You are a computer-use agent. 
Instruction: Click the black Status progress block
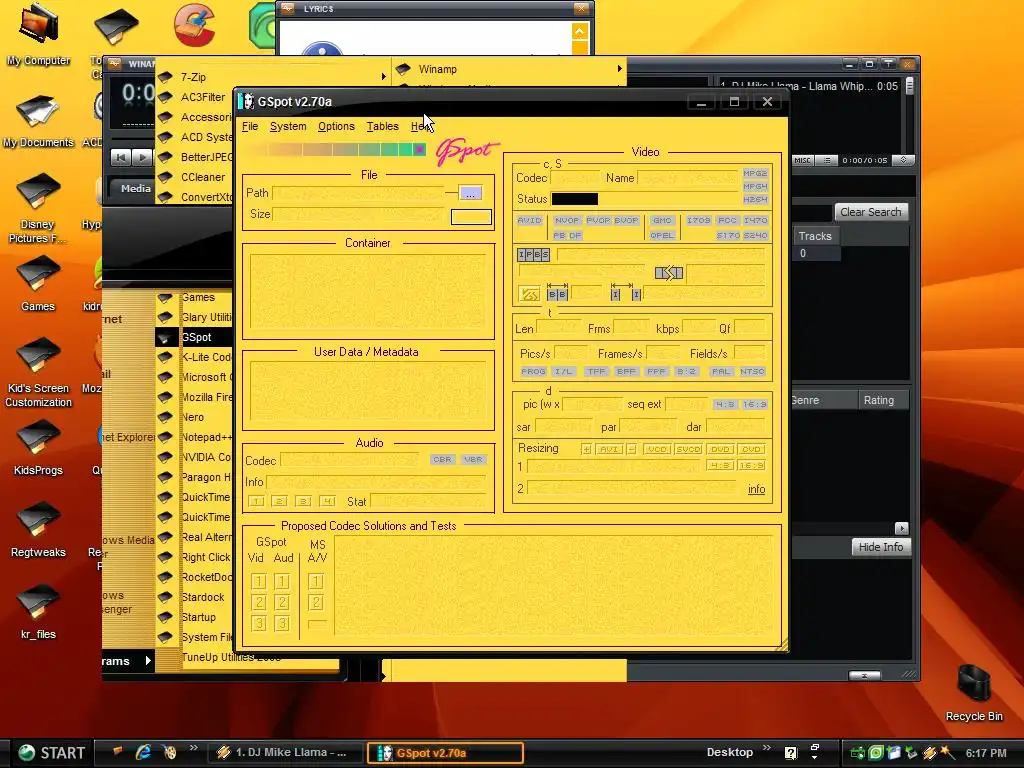575,199
